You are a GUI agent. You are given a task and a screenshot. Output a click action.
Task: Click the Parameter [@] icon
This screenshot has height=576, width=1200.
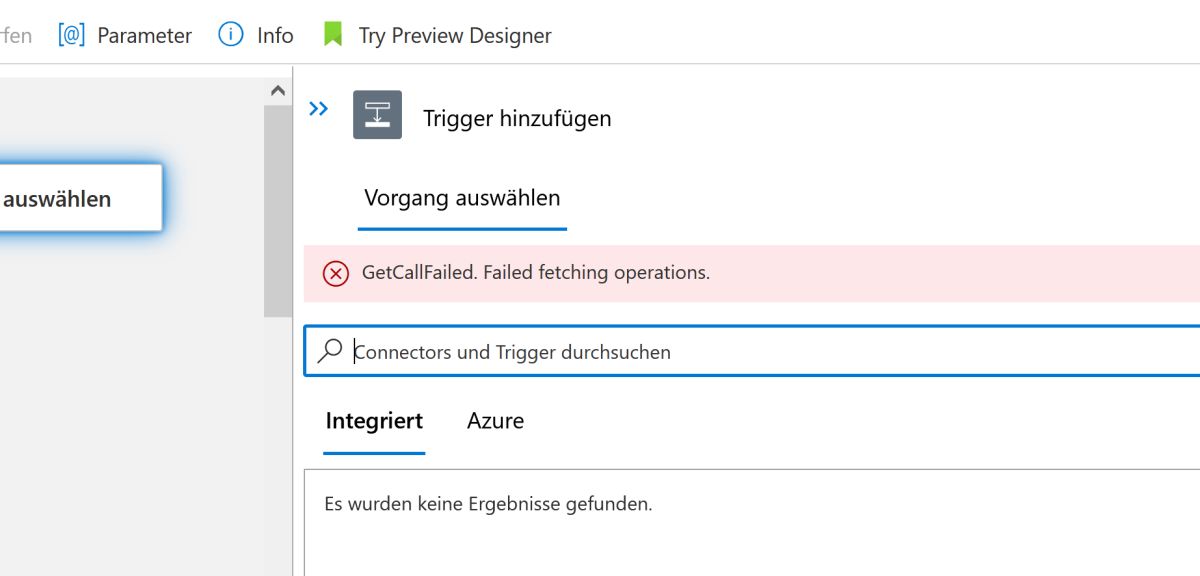point(71,35)
